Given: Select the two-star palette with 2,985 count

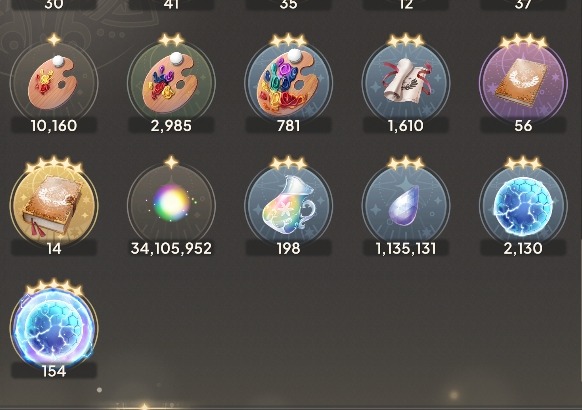Looking at the screenshot, I should click(x=171, y=83).
